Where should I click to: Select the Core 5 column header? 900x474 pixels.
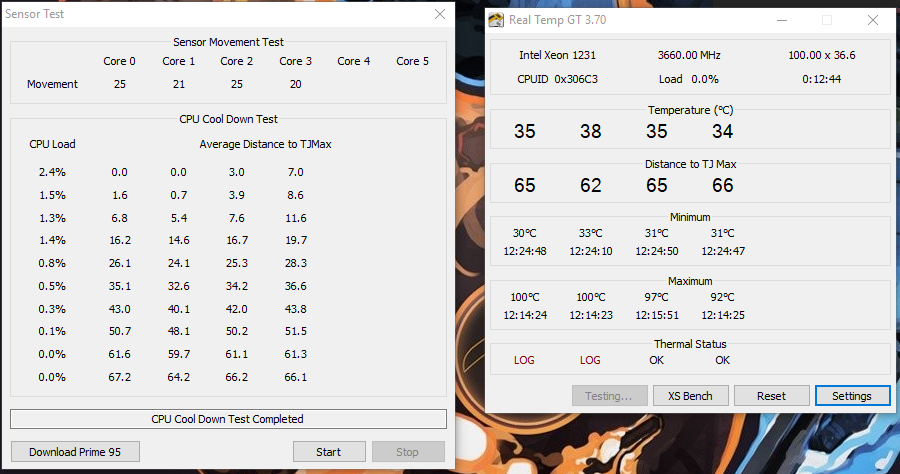[413, 61]
